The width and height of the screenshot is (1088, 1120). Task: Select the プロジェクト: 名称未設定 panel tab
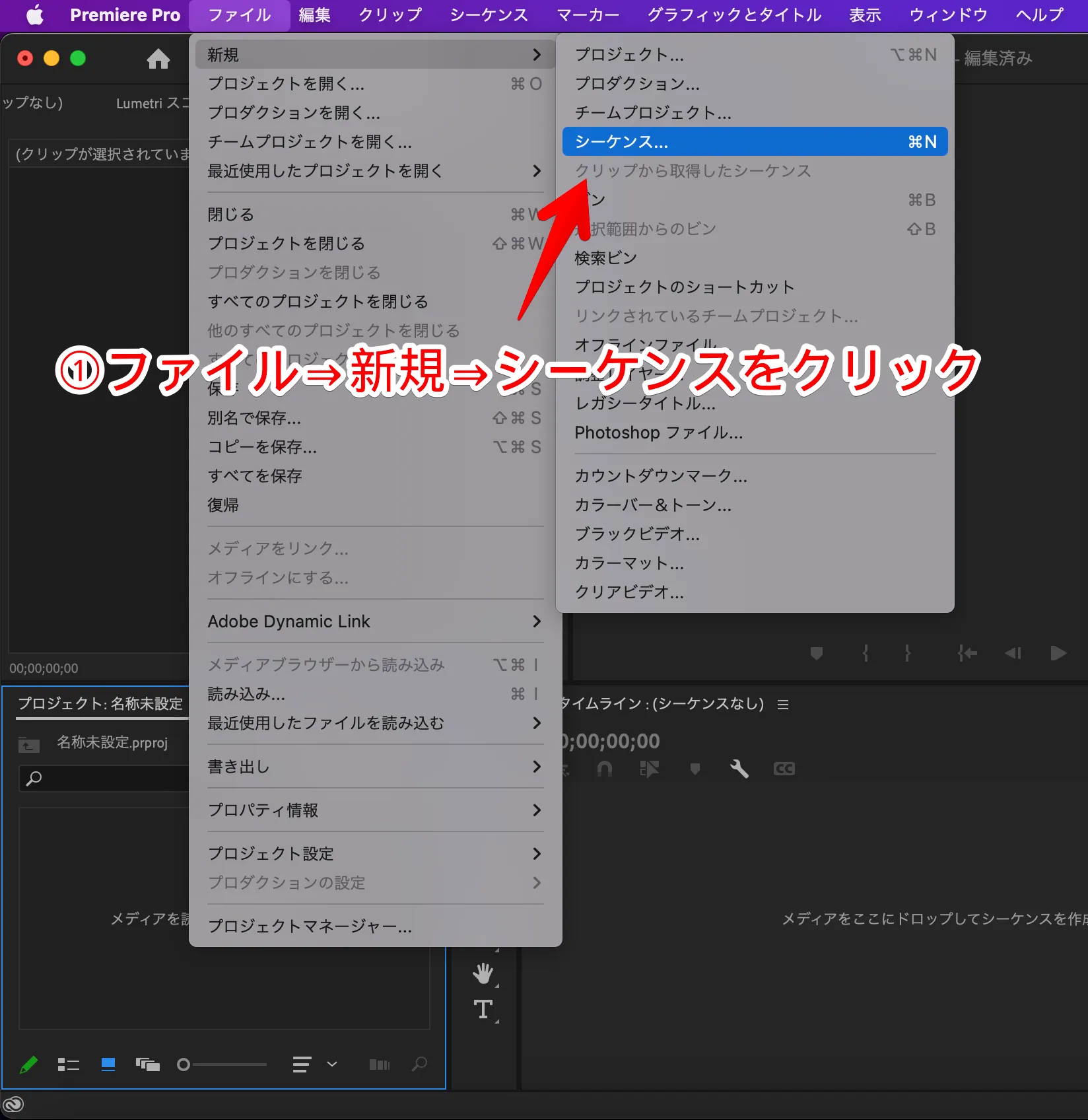pyautogui.click(x=100, y=703)
